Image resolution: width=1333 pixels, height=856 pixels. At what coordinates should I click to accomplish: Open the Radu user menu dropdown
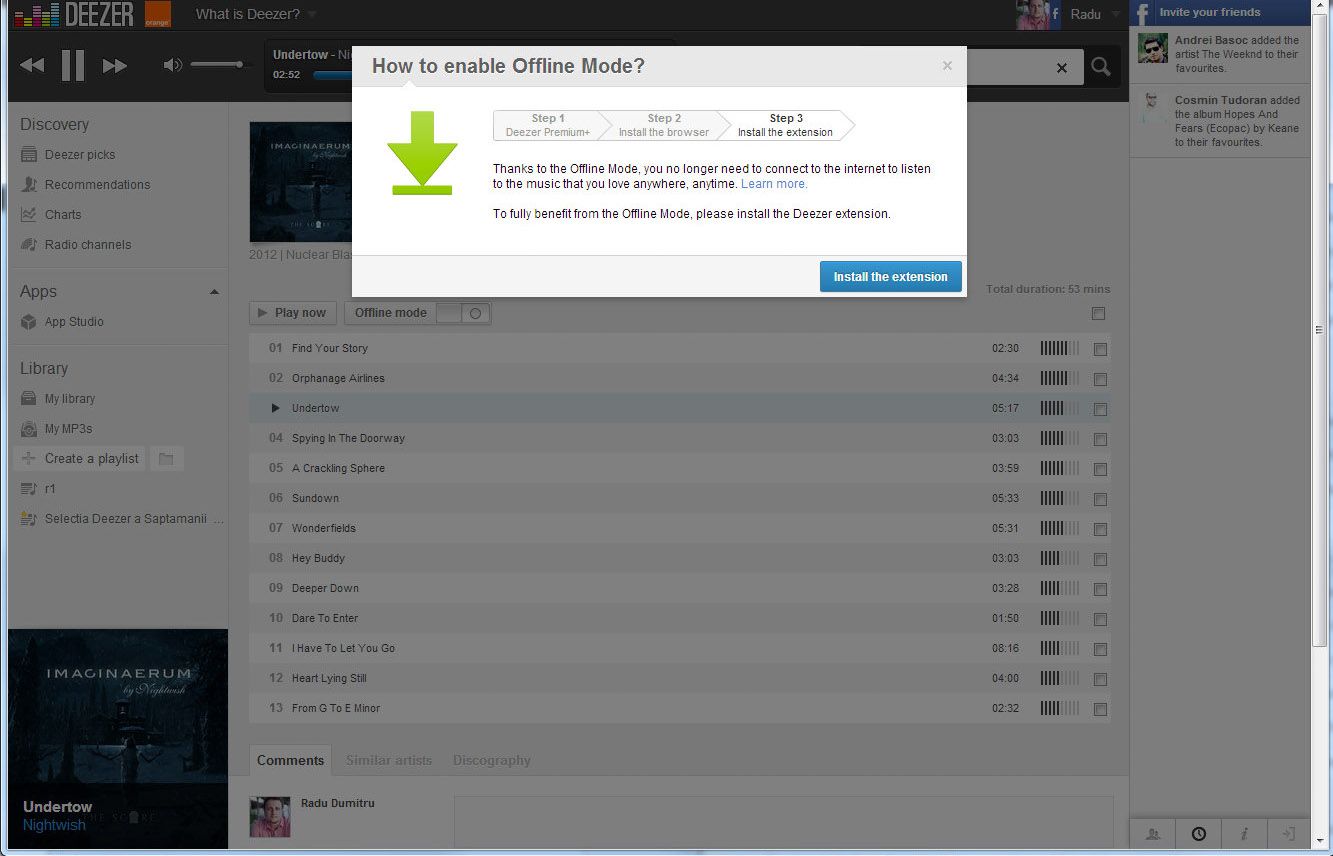1096,14
